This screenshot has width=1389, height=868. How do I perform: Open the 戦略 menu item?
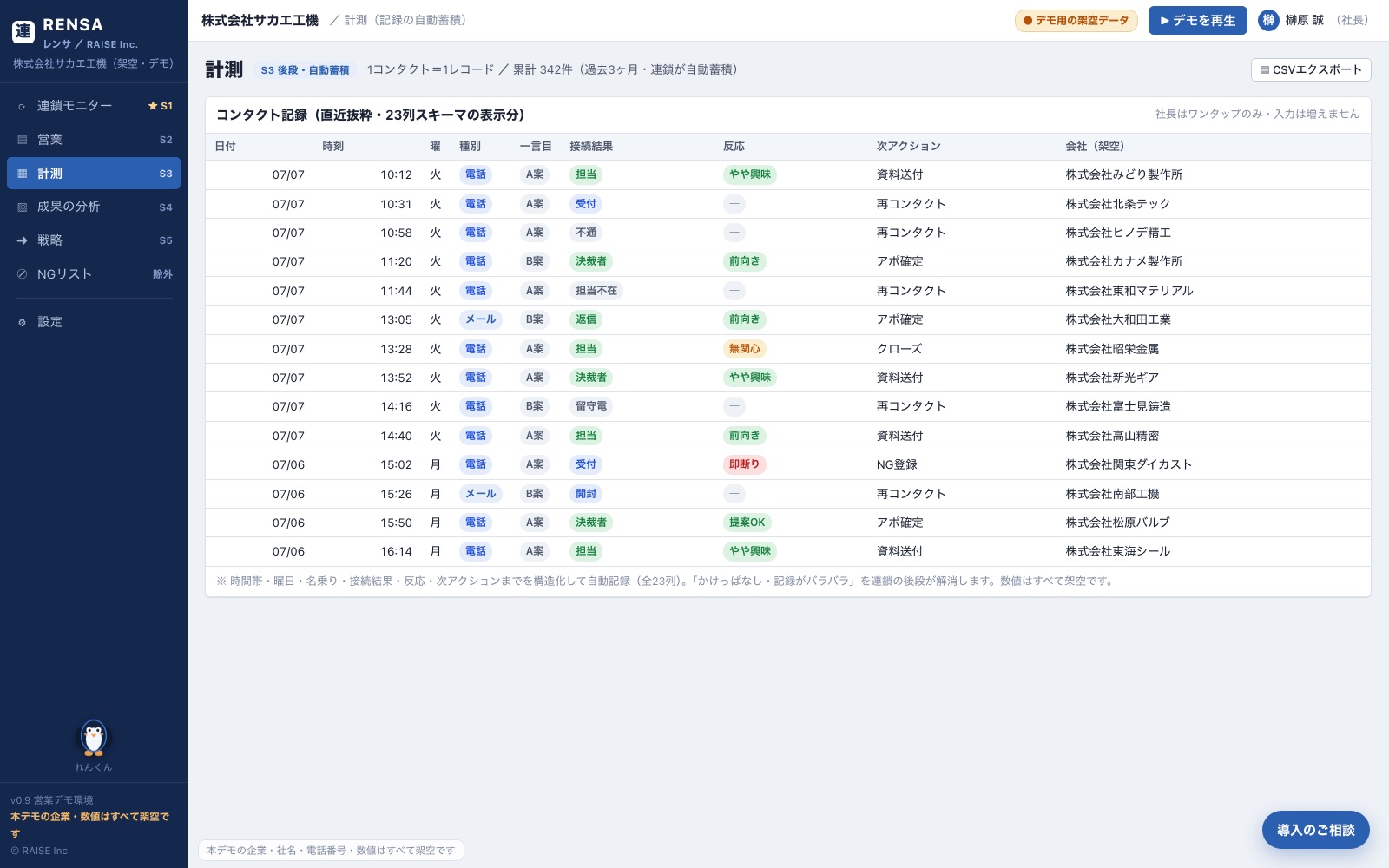94,240
